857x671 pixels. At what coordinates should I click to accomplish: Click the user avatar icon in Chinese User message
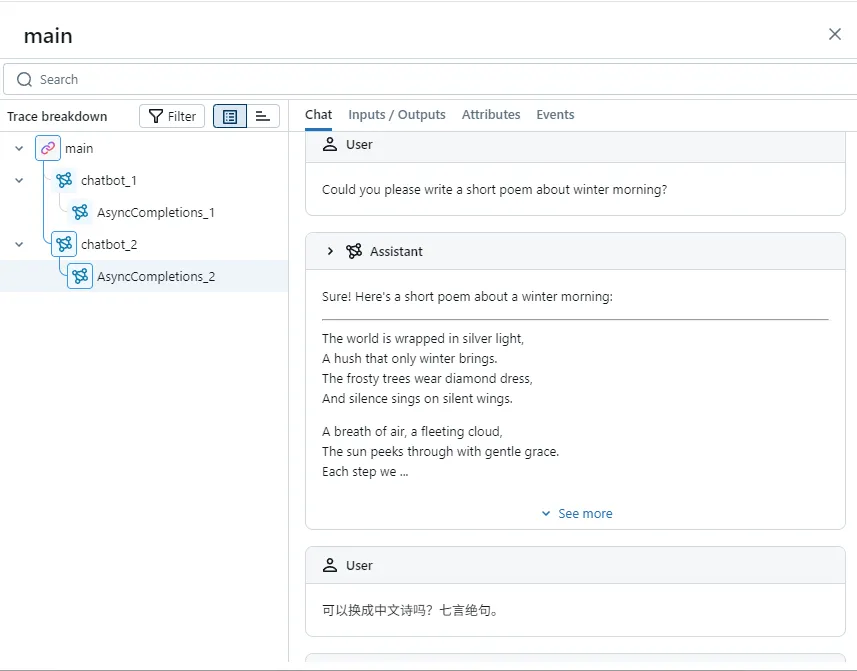pyautogui.click(x=330, y=565)
